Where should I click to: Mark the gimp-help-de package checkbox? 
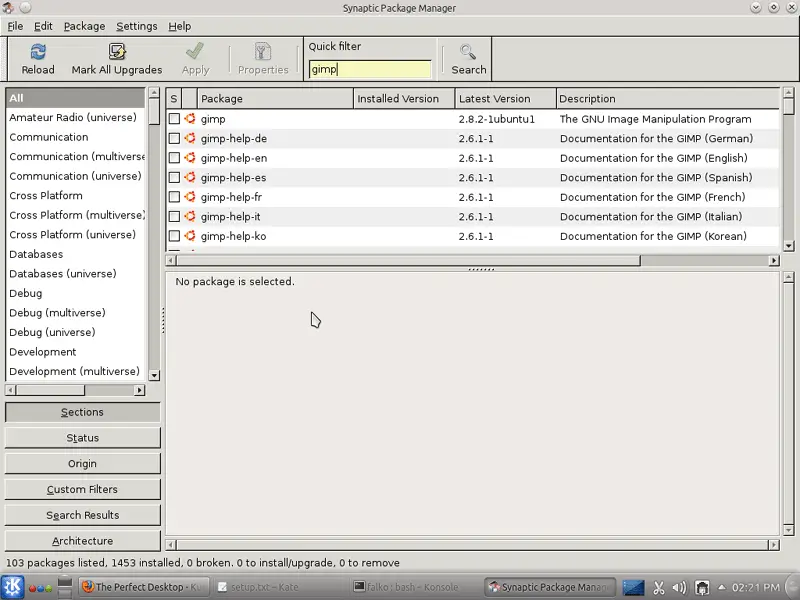(174, 138)
